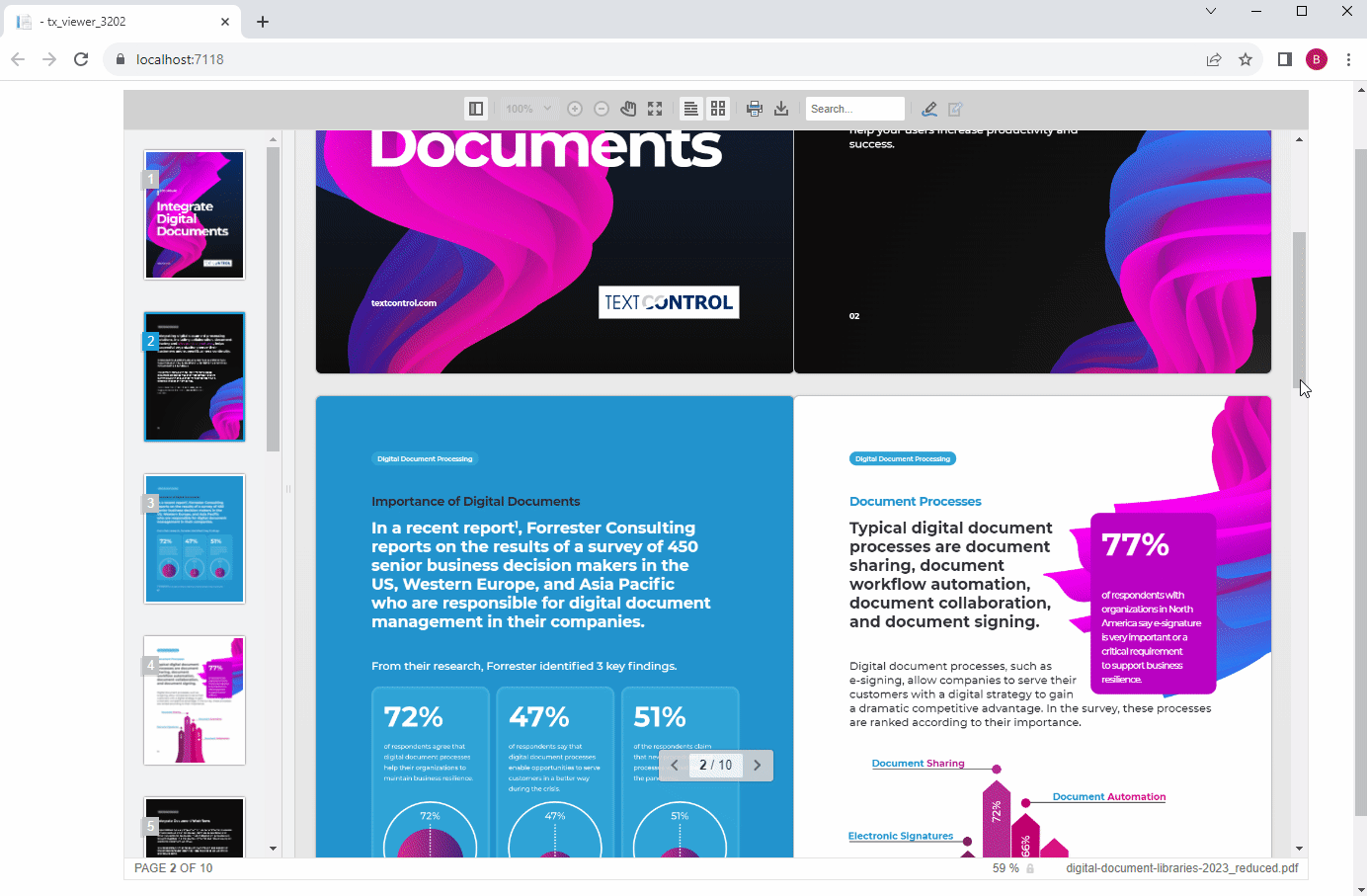Enable the grid multi-page layout view

718,109
